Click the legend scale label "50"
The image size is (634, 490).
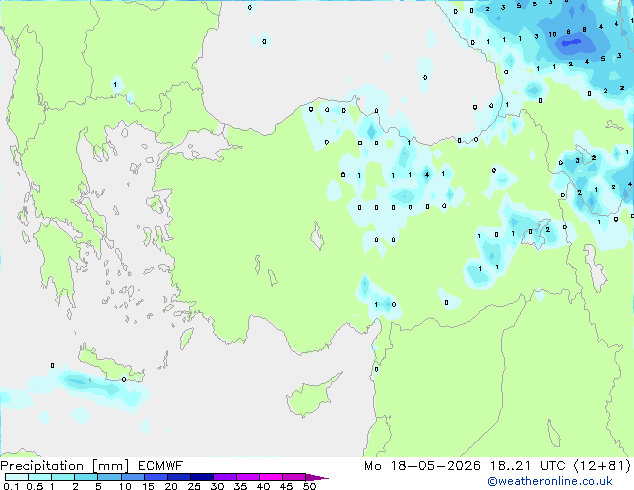309,486
